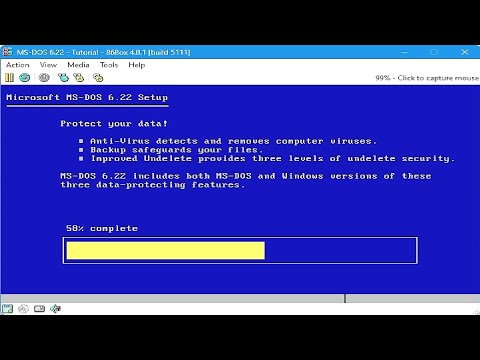Click '99% - Click to capture mouse' text
Viewport: 480px width, 360px height.
coord(427,78)
